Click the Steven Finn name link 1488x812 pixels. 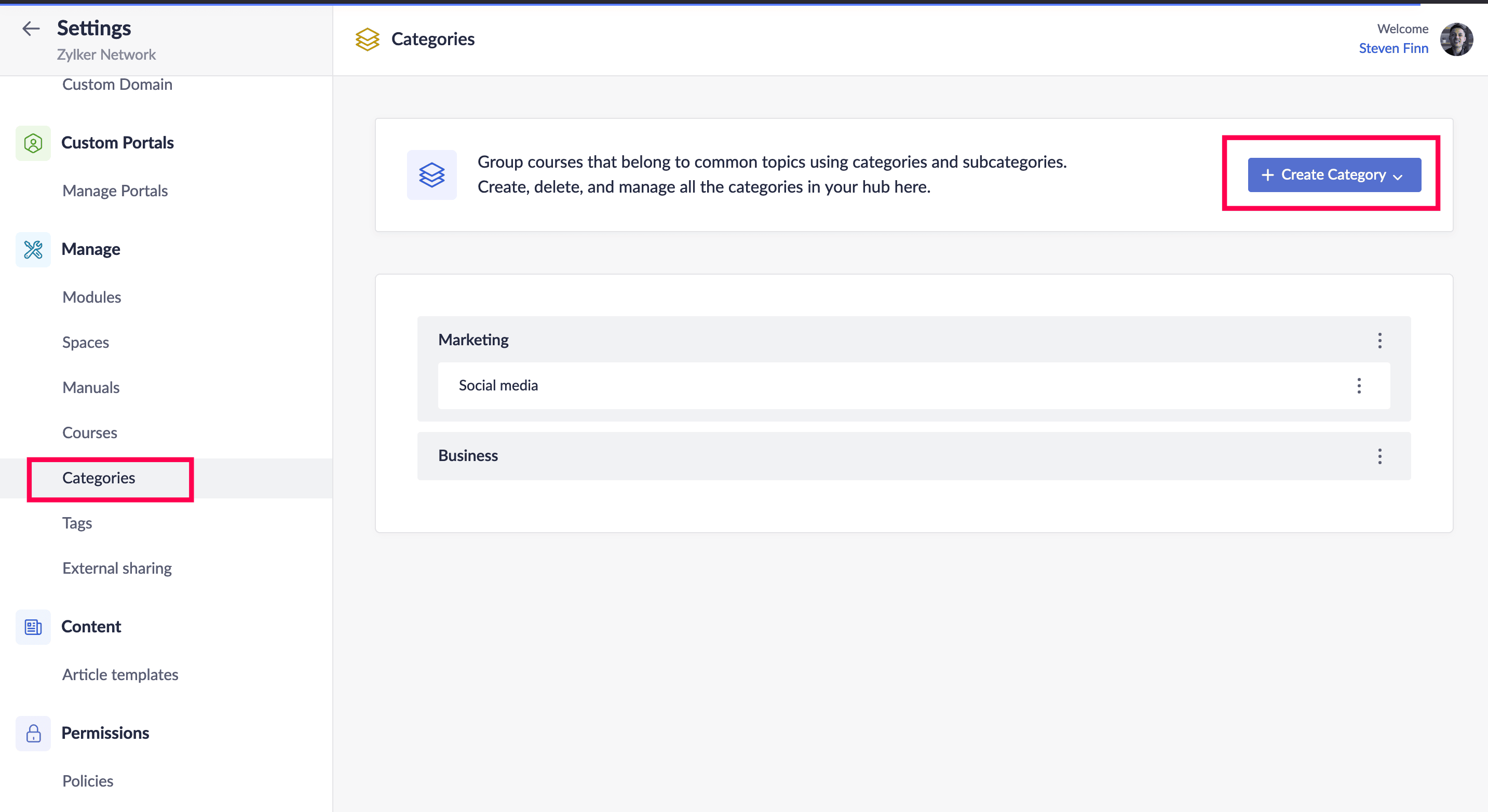1394,48
